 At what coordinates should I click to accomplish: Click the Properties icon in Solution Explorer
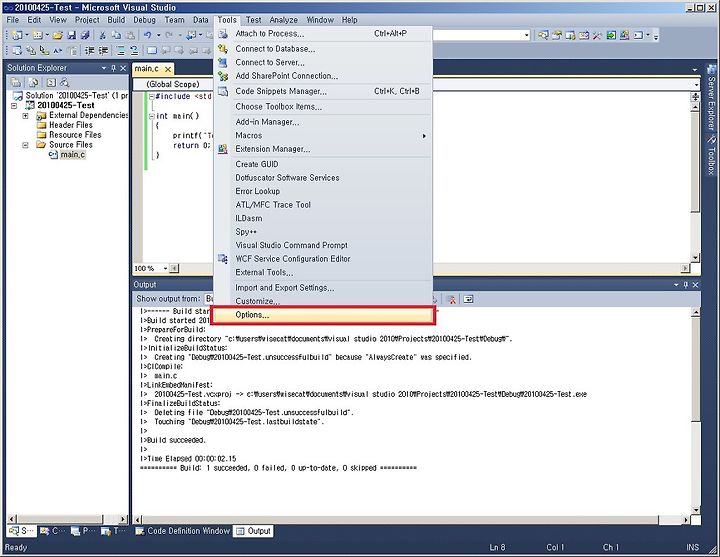(x=16, y=82)
